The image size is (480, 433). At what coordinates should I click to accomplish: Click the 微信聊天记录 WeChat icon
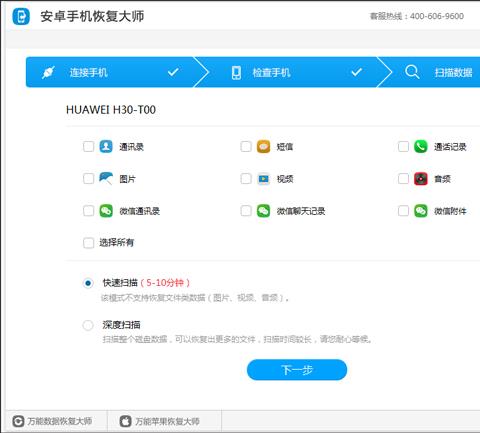[x=263, y=211]
